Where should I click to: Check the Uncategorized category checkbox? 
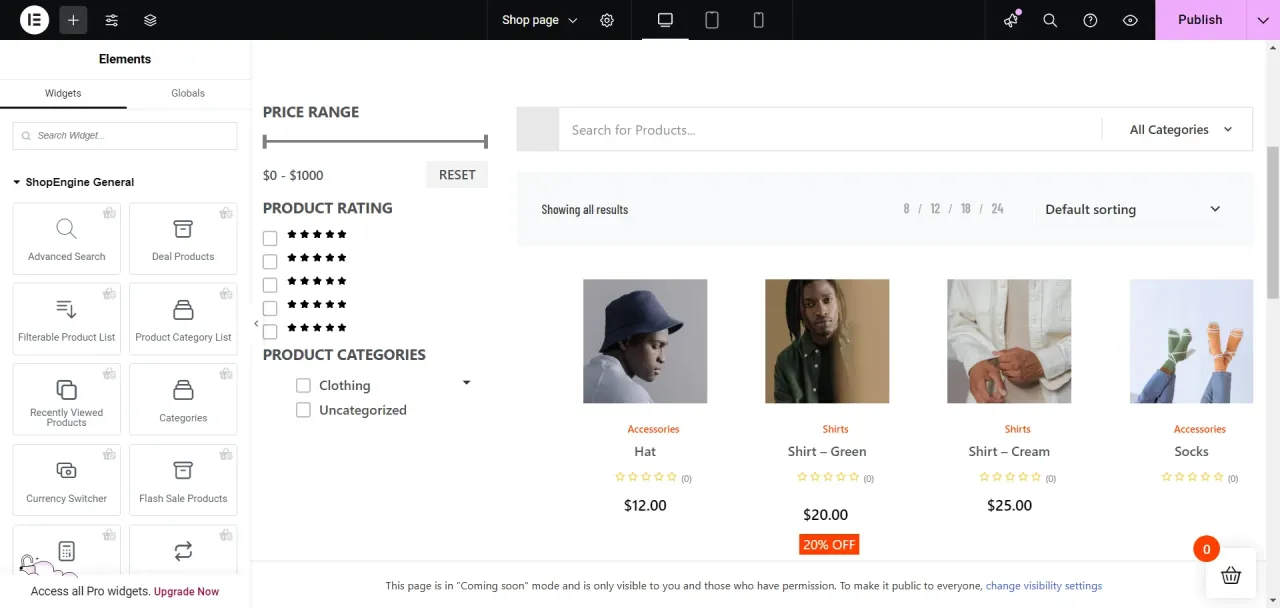304,410
